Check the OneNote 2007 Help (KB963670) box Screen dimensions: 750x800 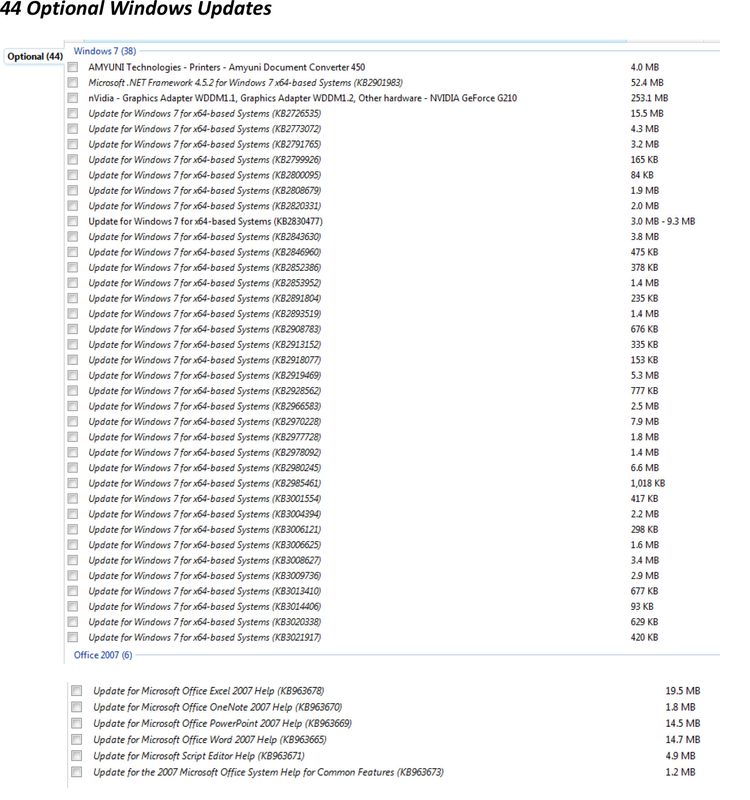[x=77, y=707]
